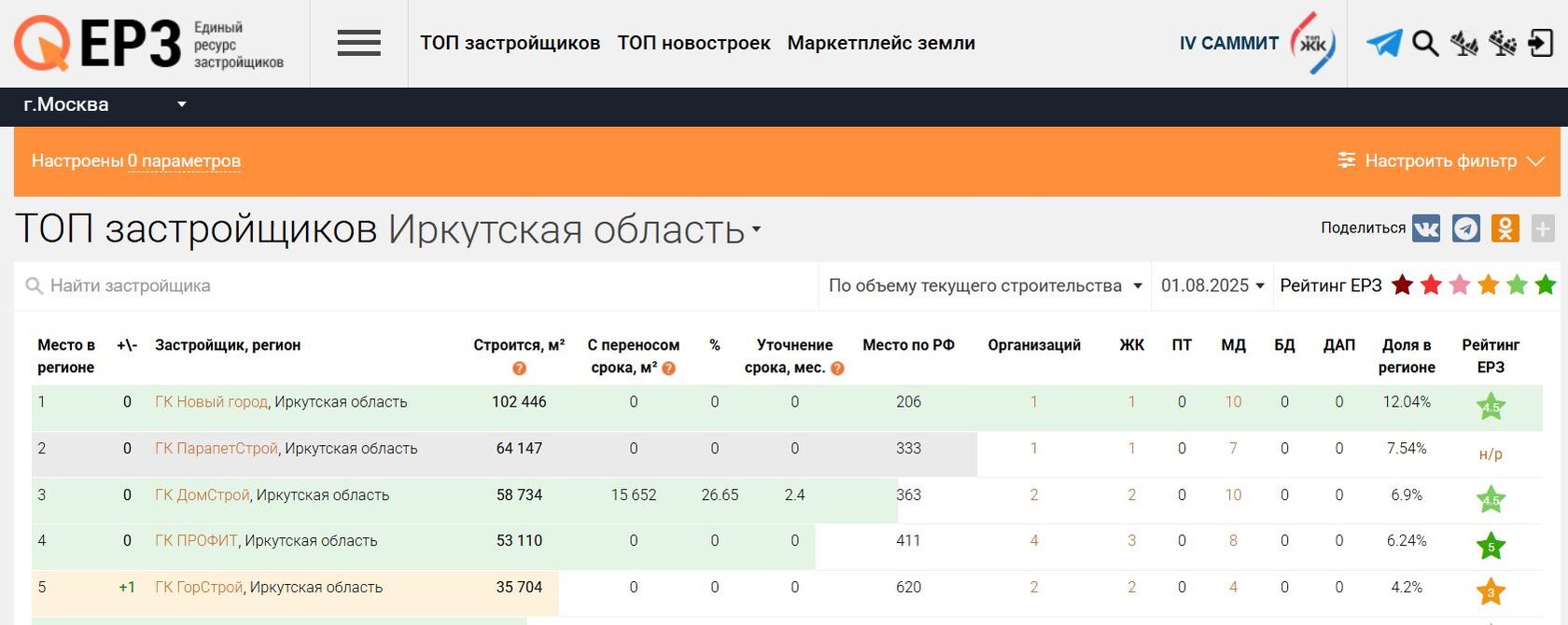The height and width of the screenshot is (625, 1568).
Task: Click the 15 652 postponed area value
Action: tap(634, 495)
